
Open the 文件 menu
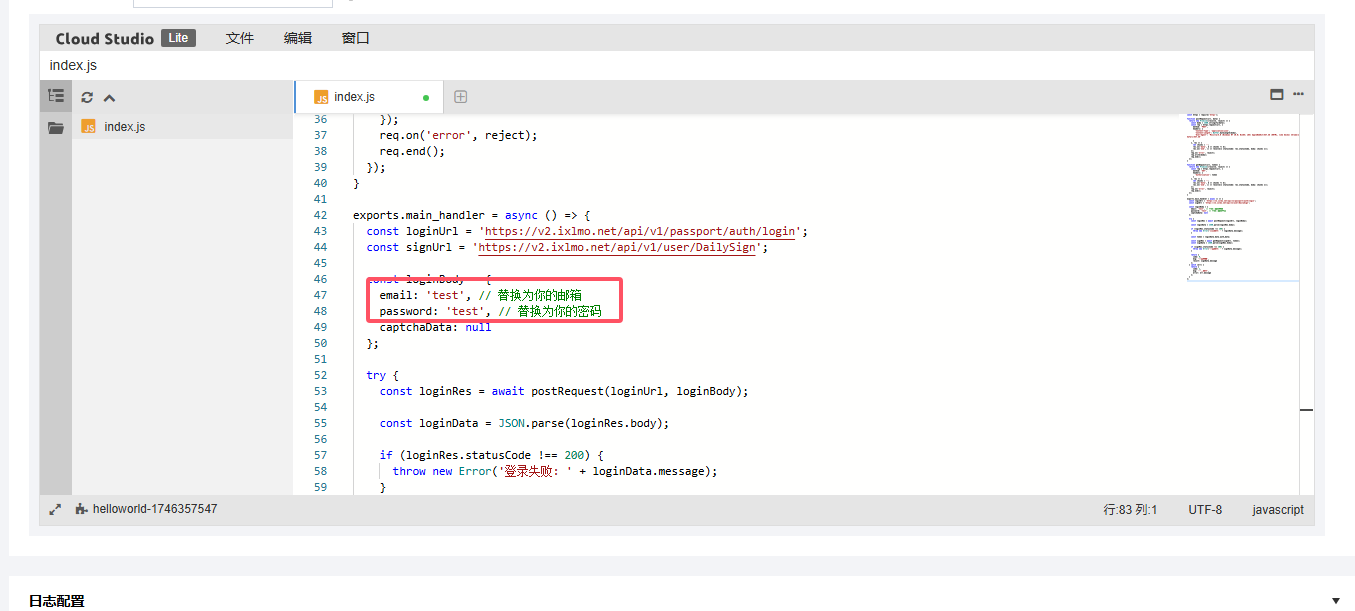tap(239, 38)
